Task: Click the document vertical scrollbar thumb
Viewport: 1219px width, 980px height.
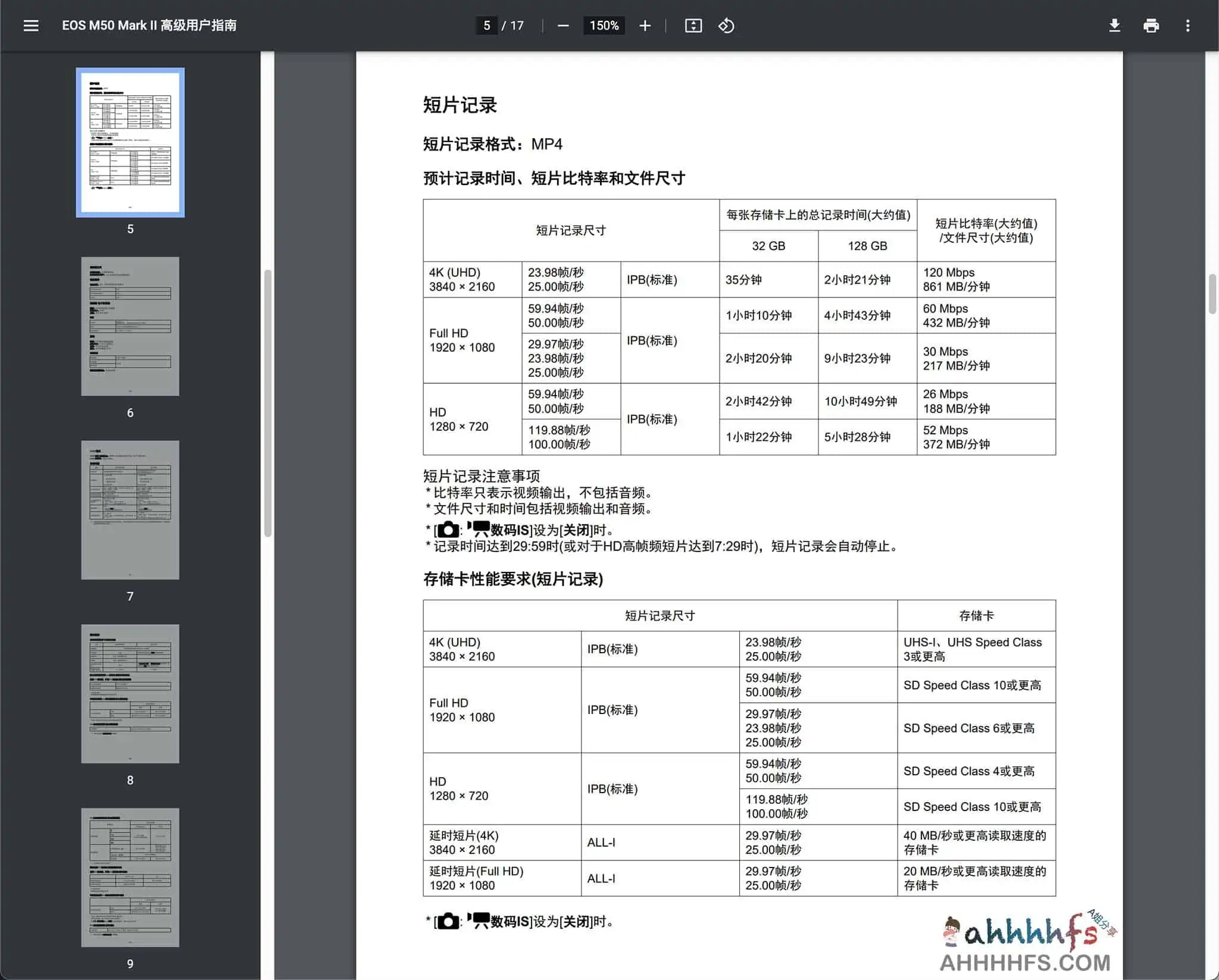Action: coord(1212,294)
